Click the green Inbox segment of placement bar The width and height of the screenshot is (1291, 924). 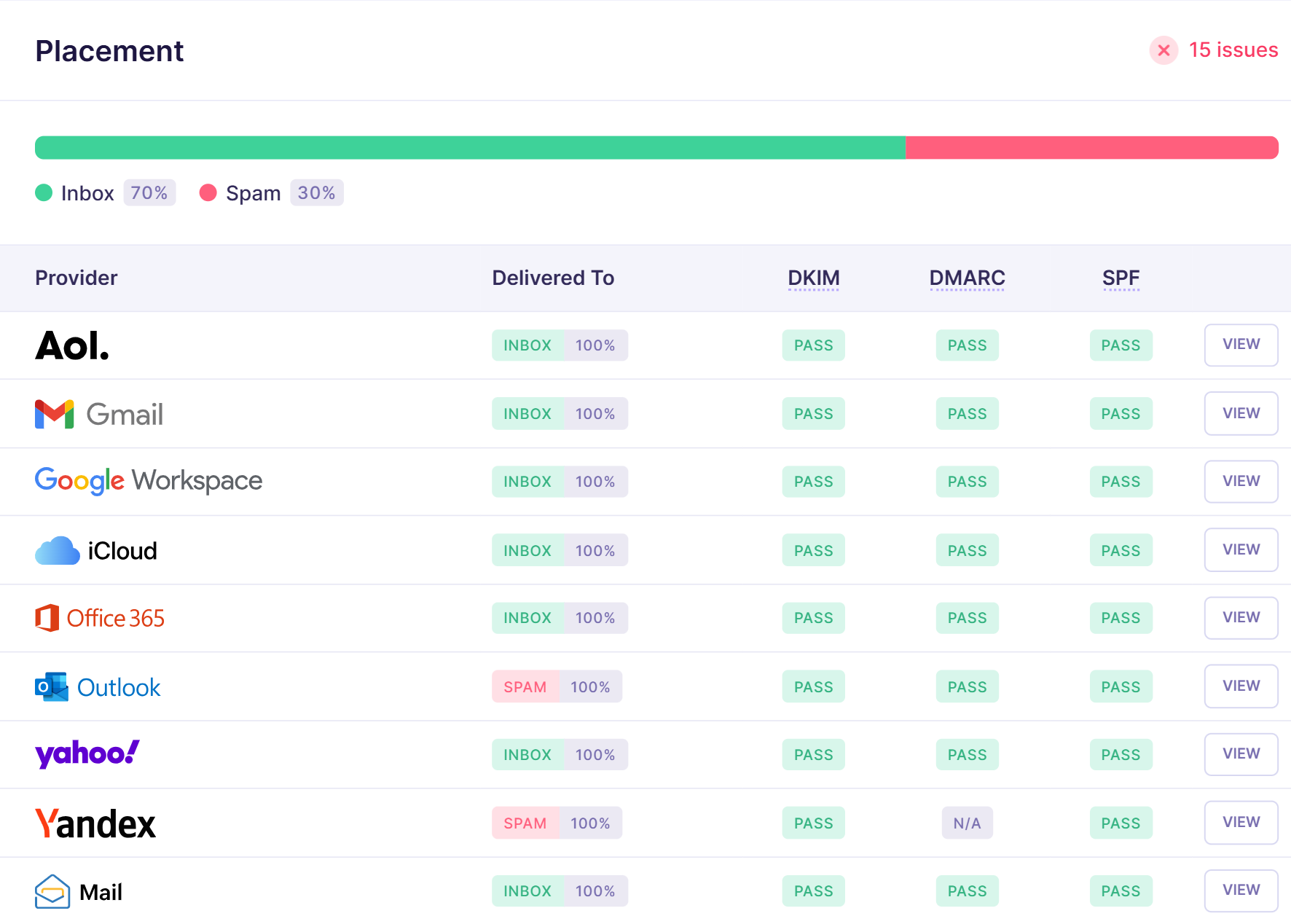(471, 147)
